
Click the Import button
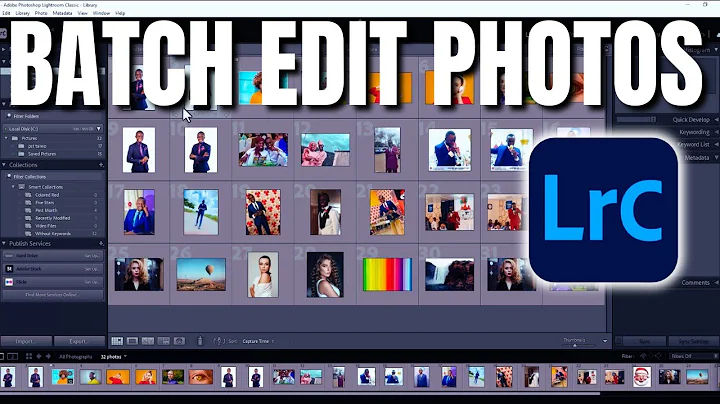coord(26,341)
